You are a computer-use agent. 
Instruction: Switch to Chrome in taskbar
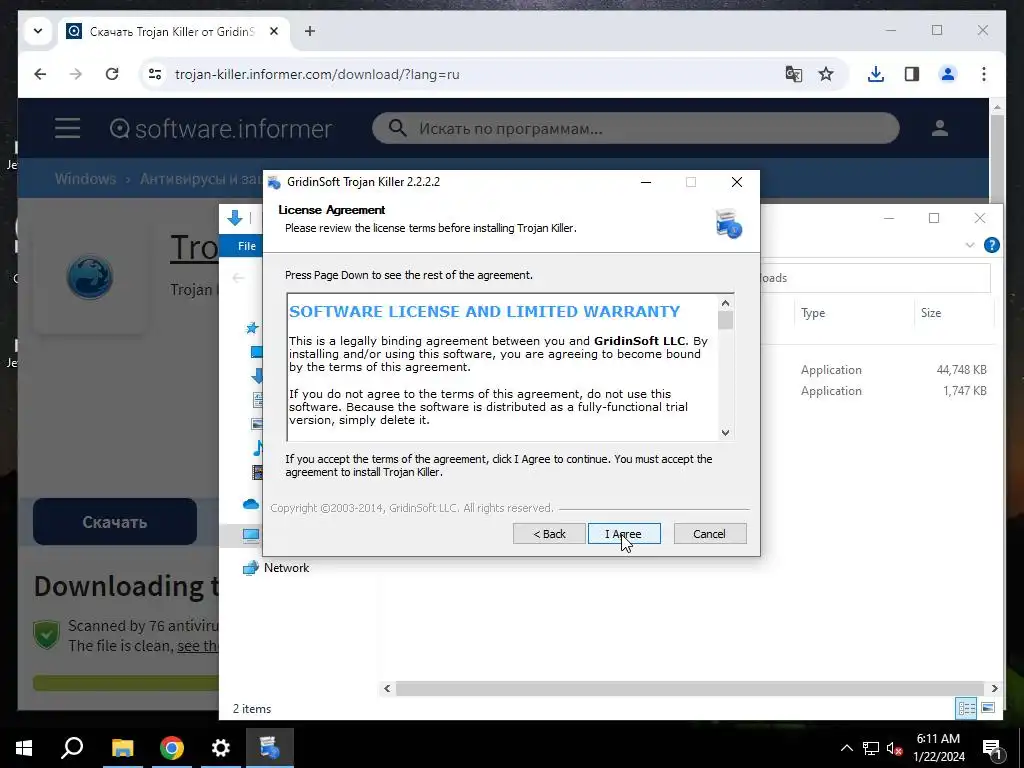172,748
